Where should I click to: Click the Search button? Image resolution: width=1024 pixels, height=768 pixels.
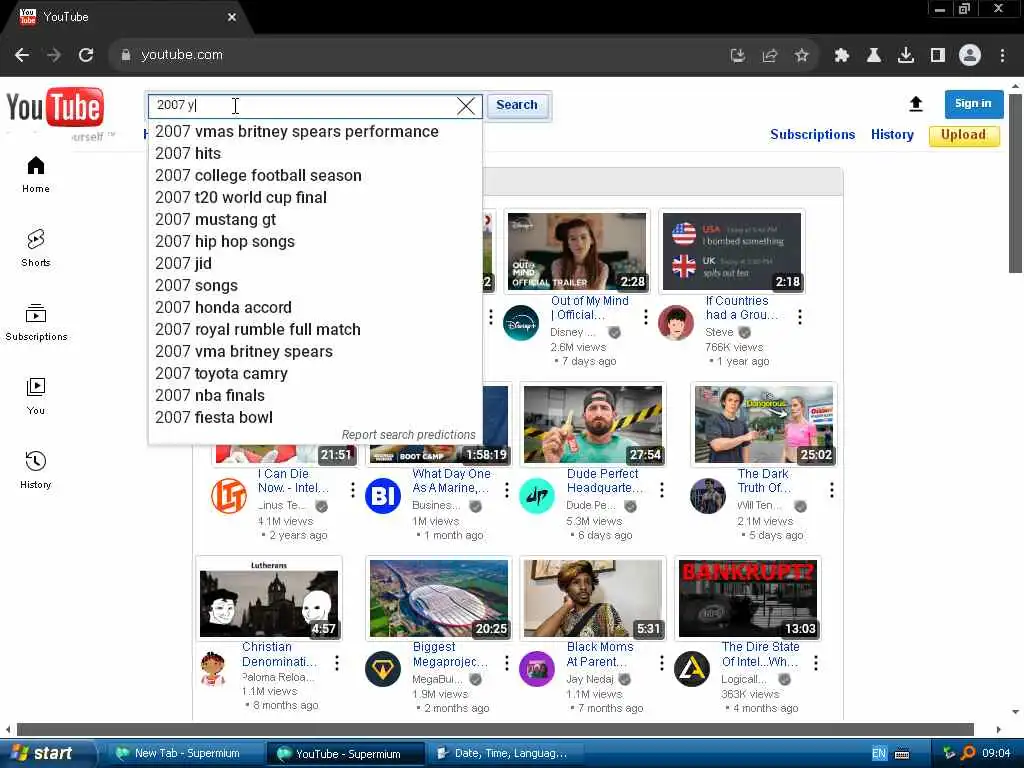pos(517,105)
